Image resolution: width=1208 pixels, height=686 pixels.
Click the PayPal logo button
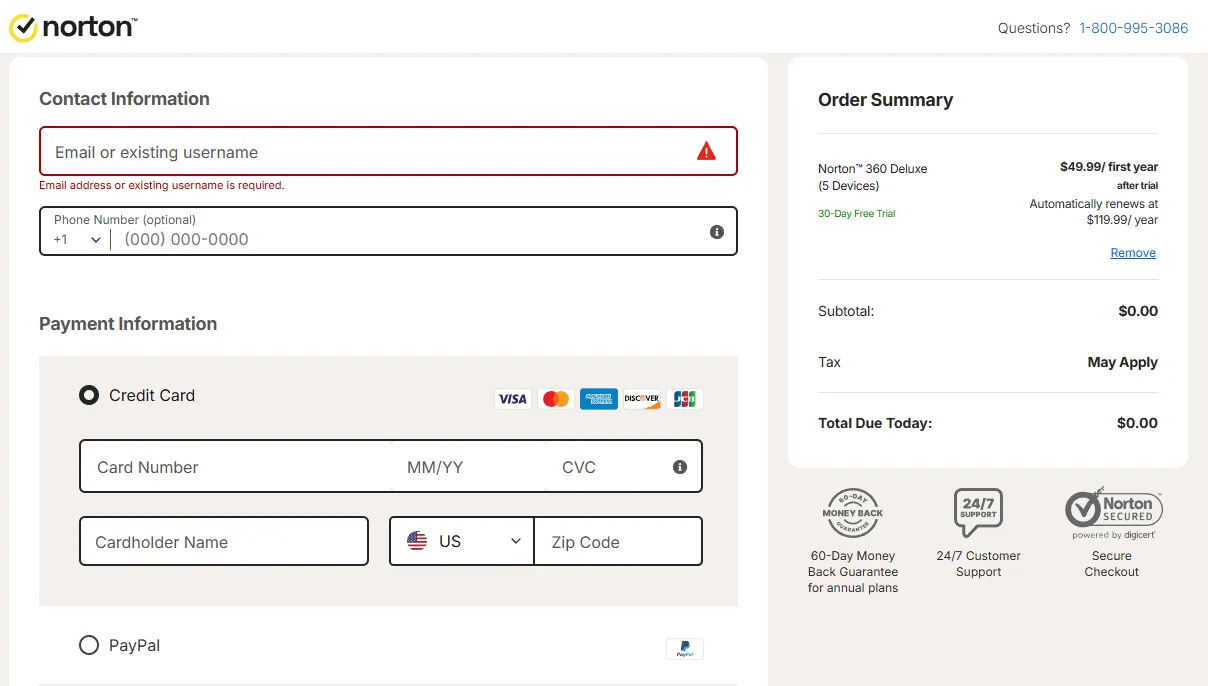pos(684,648)
